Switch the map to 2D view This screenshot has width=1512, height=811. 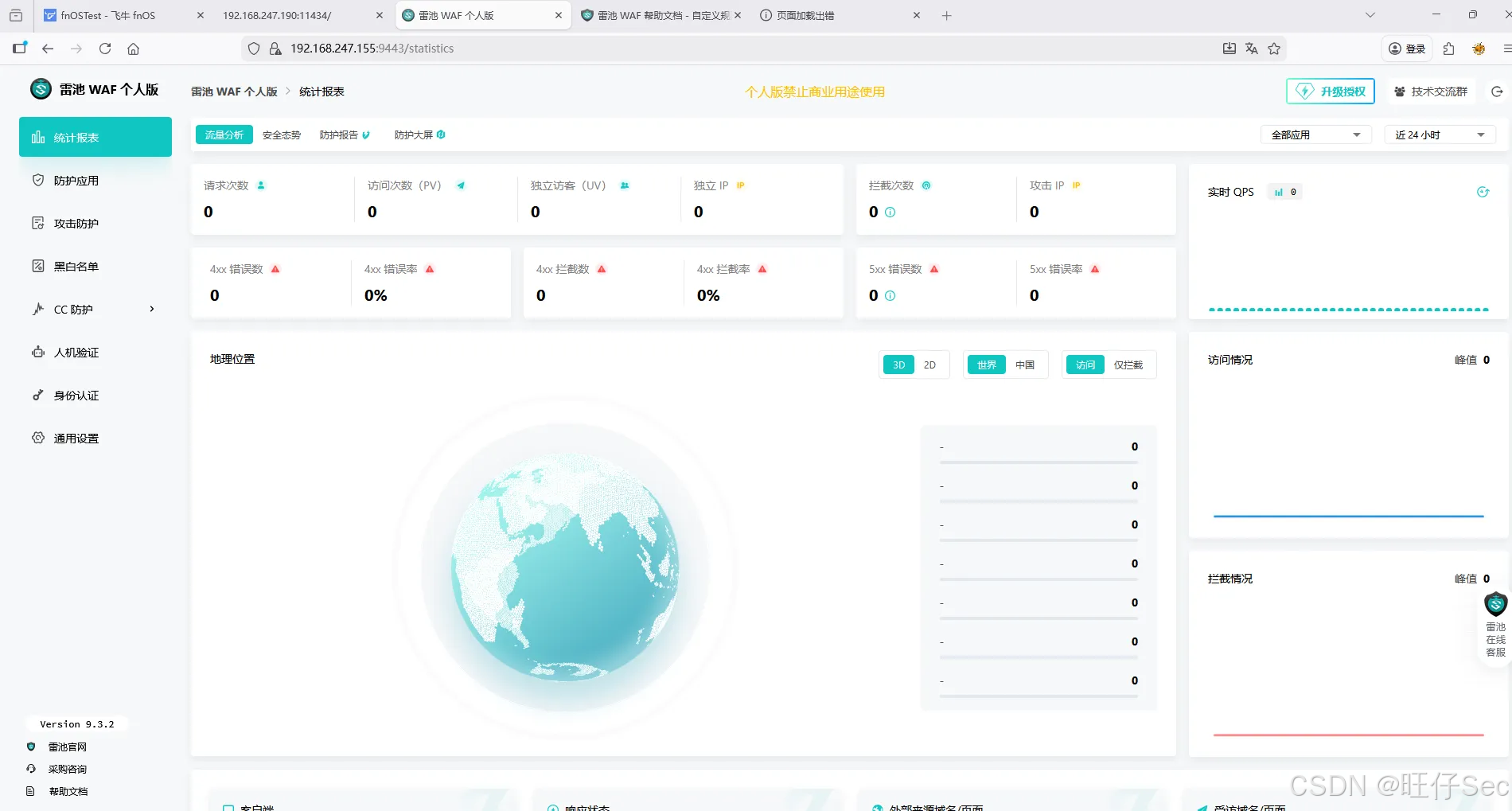coord(929,365)
